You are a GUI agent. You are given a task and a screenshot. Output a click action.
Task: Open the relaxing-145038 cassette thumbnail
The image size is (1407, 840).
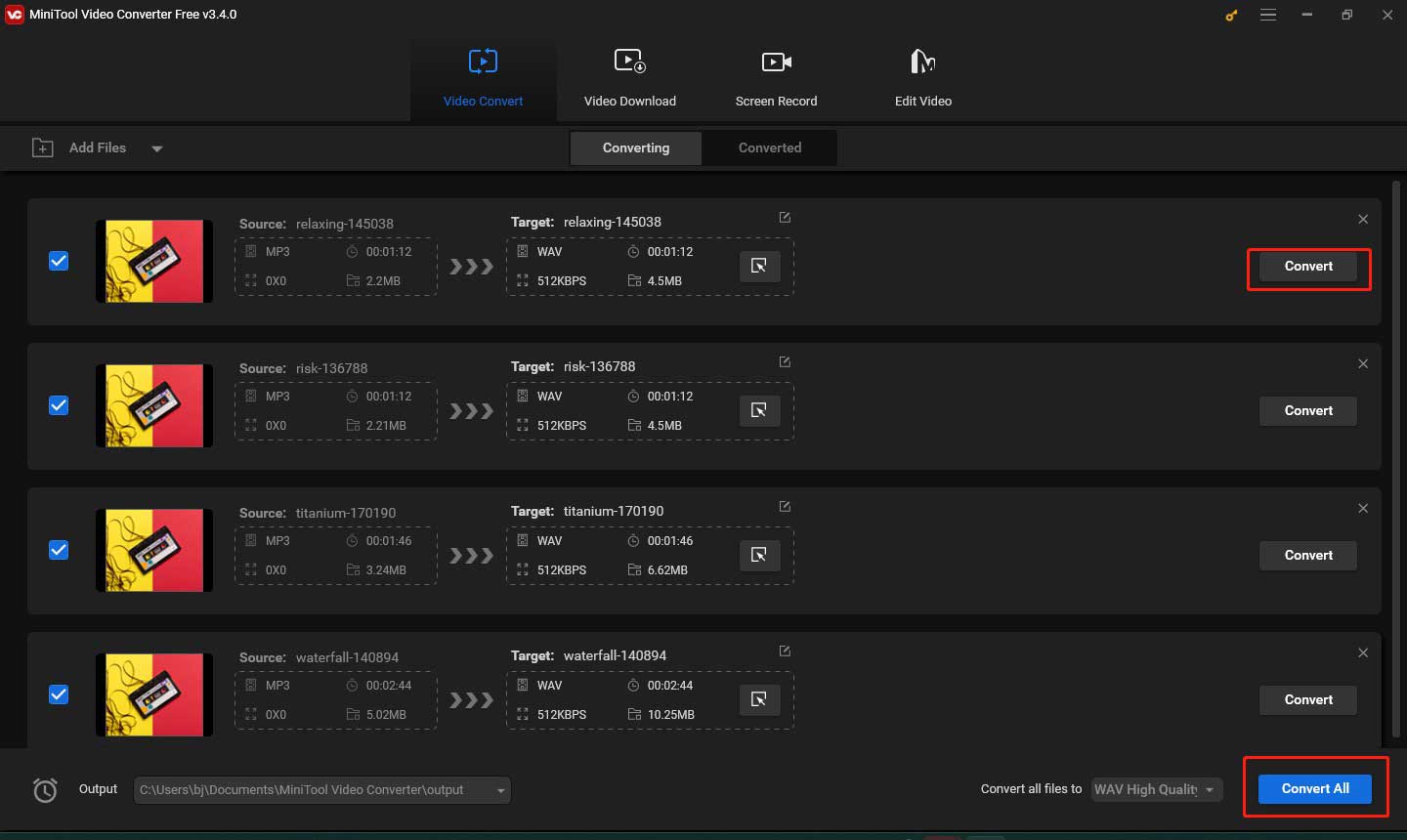[154, 261]
